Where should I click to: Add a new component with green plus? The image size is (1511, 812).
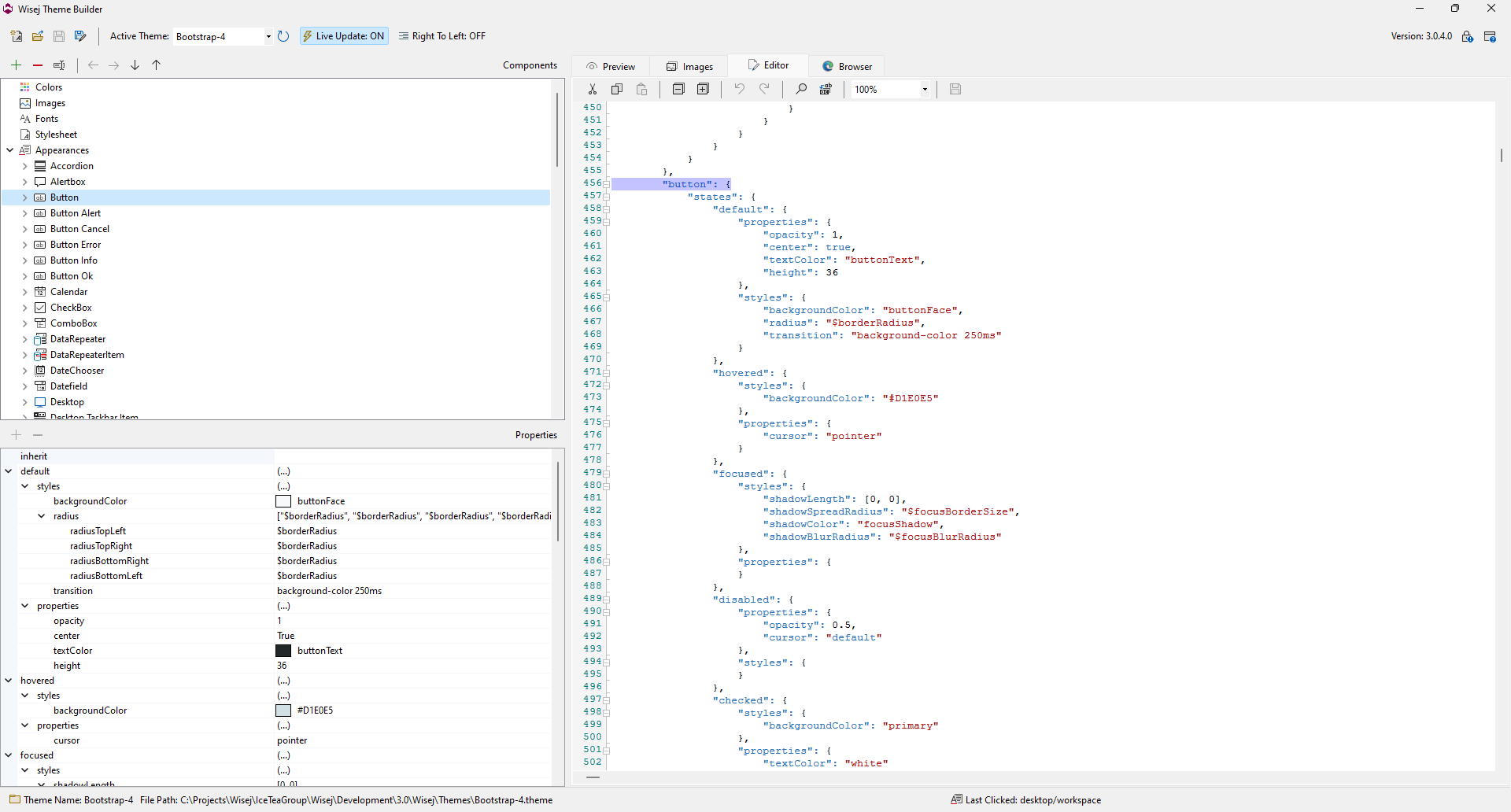(x=17, y=65)
